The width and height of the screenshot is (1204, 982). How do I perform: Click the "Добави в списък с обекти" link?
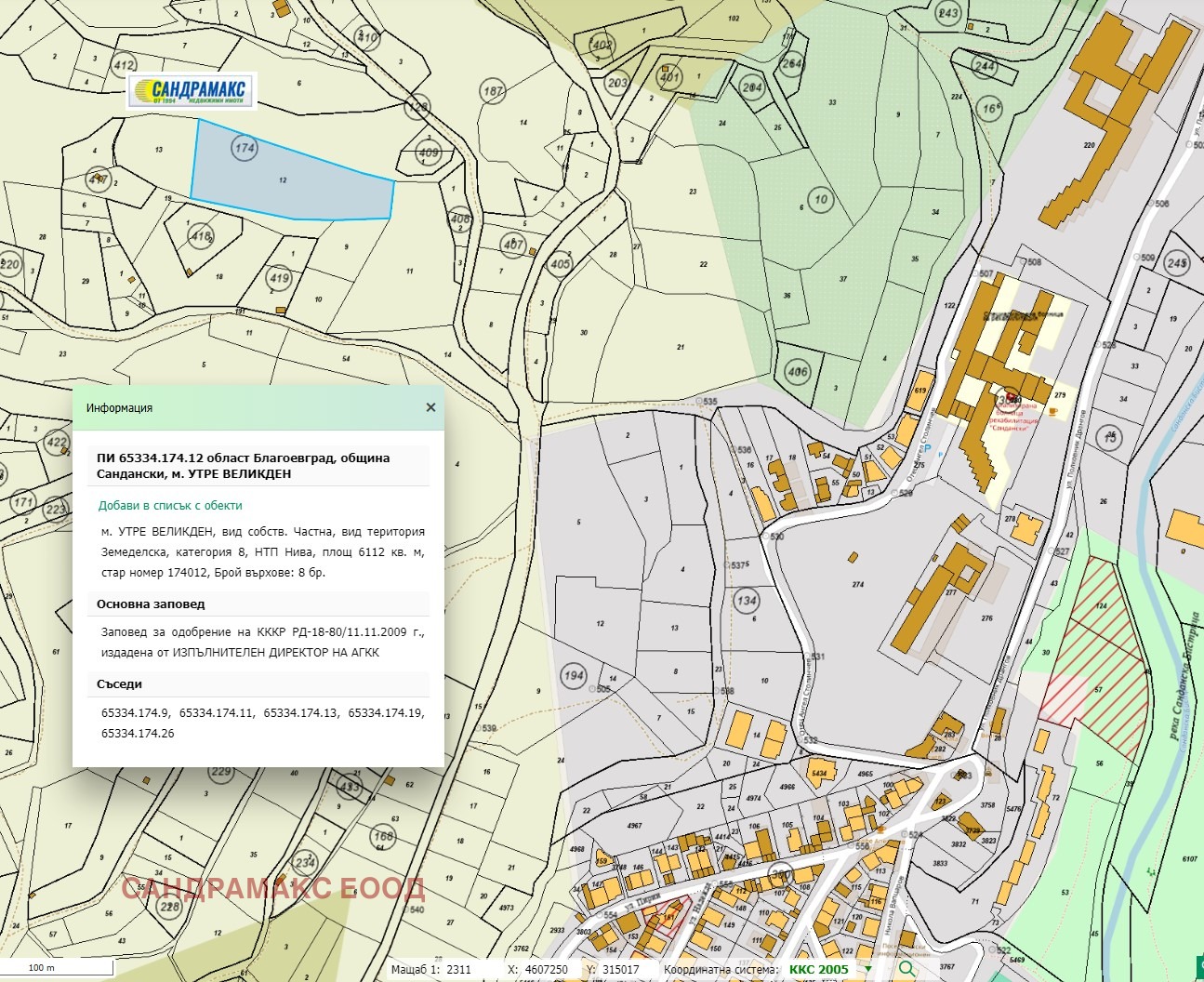pyautogui.click(x=170, y=506)
